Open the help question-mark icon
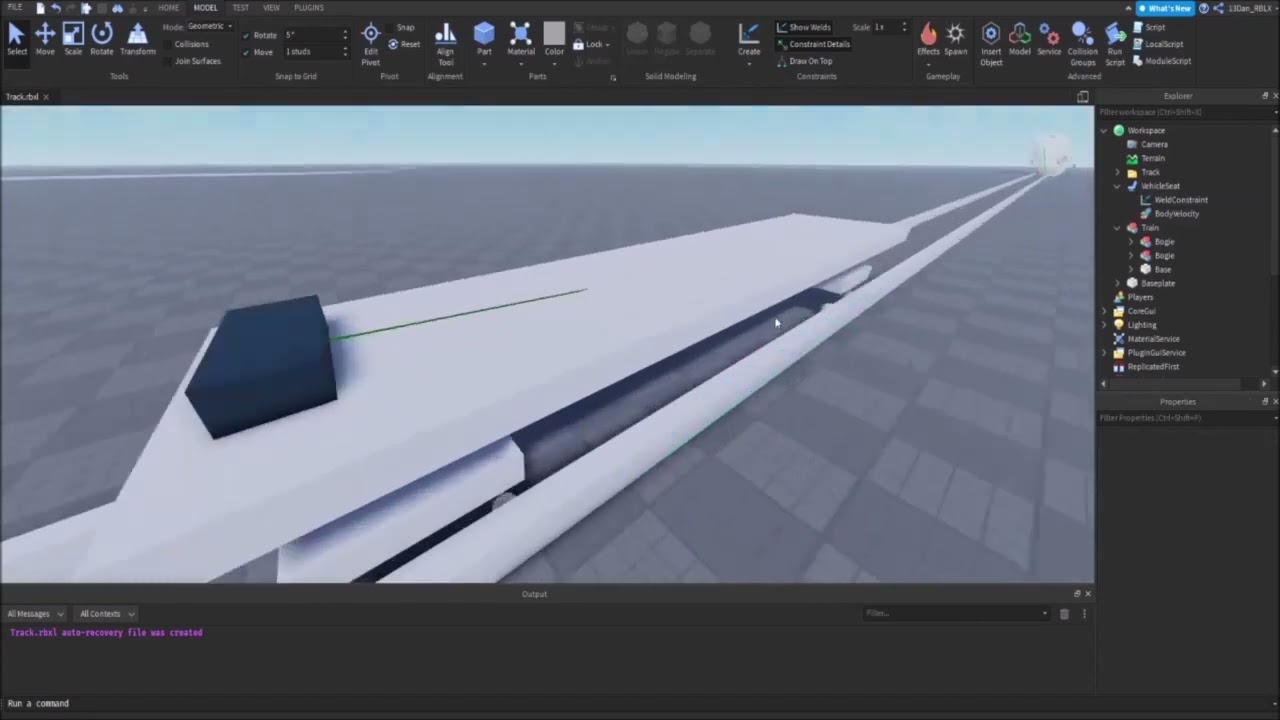Image resolution: width=1280 pixels, height=720 pixels. click(x=1203, y=8)
